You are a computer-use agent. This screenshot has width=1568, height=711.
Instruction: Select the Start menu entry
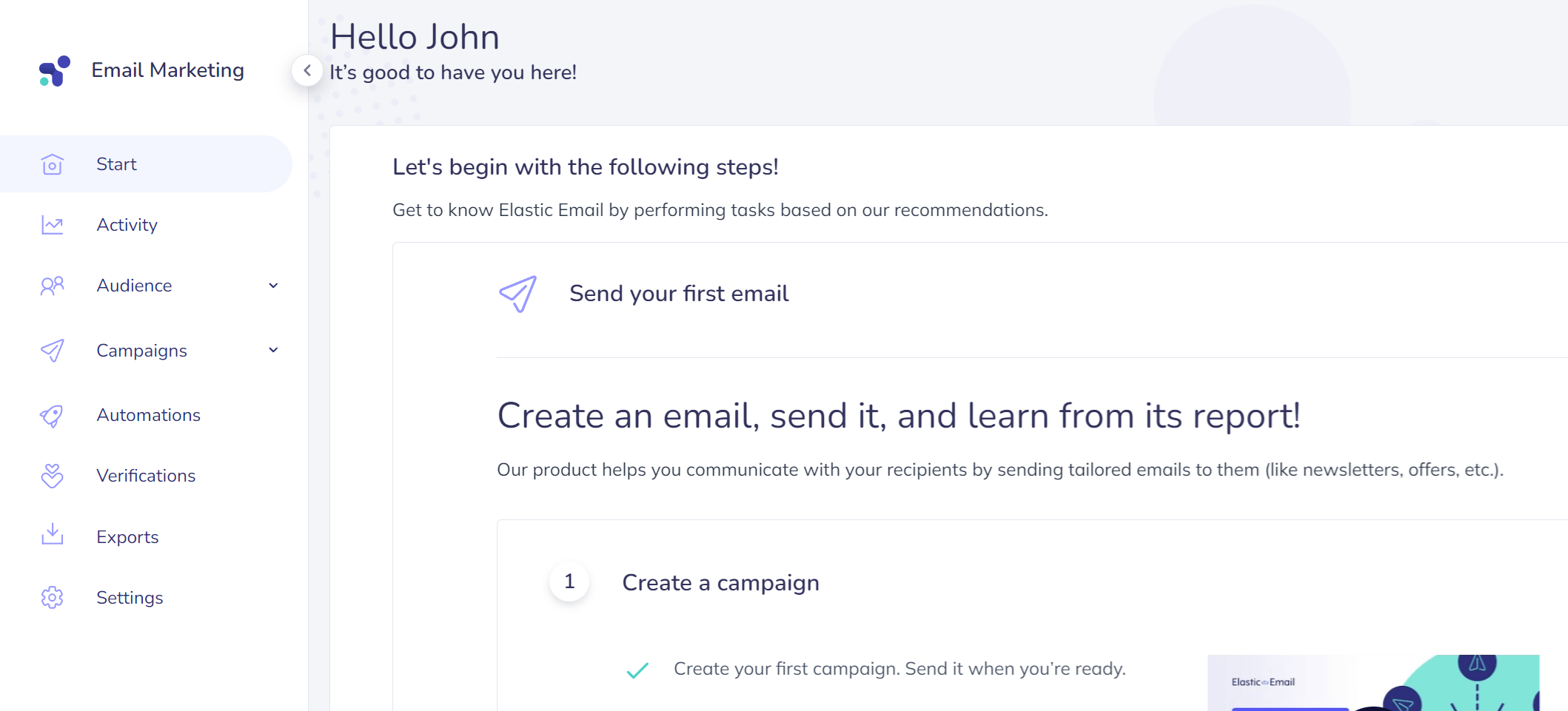(116, 164)
